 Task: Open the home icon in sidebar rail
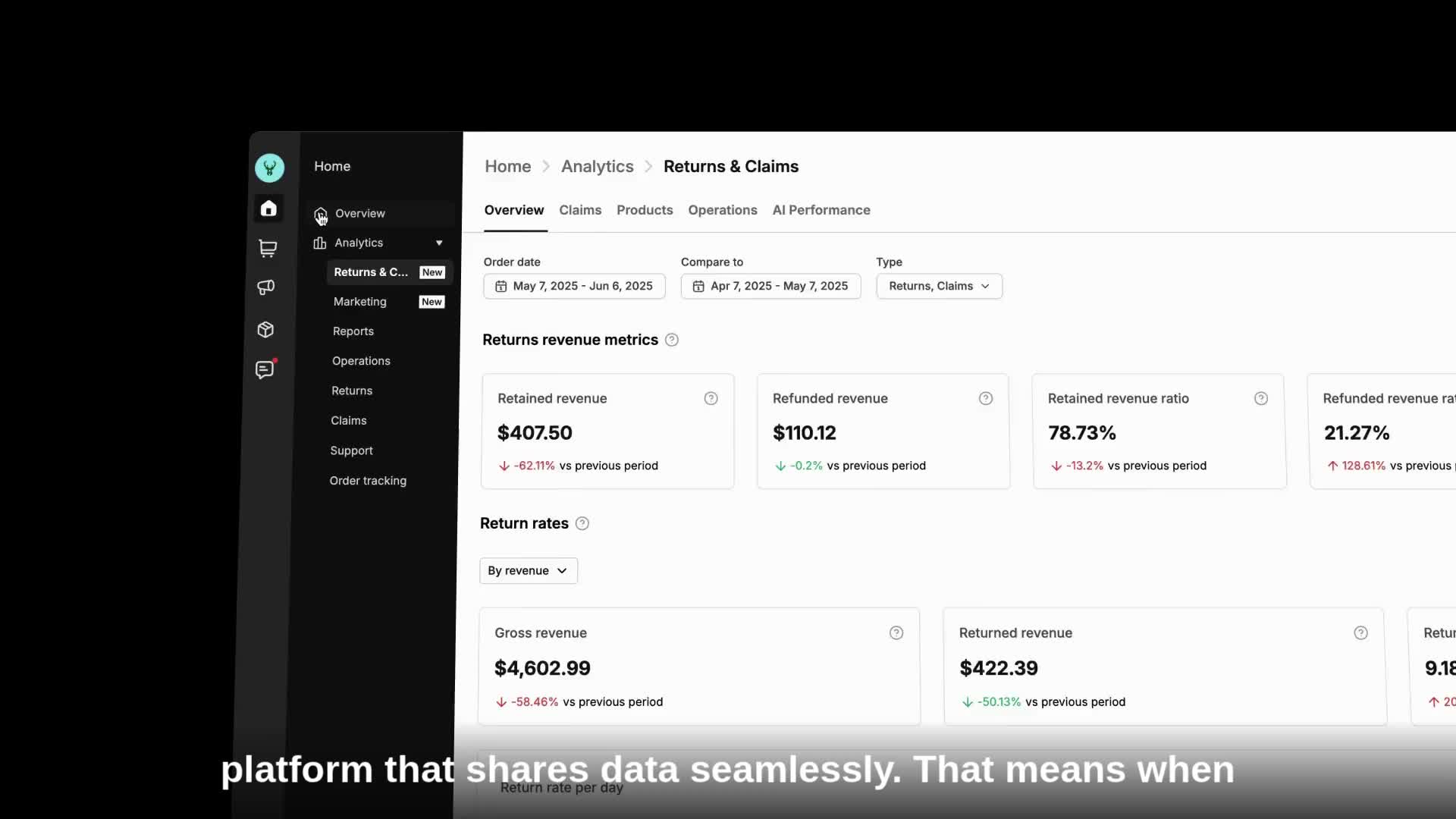[x=268, y=209]
